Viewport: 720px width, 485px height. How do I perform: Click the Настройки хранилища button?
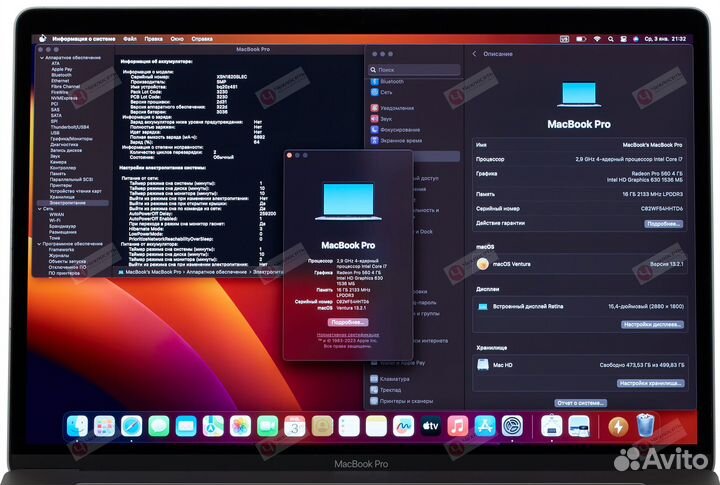[x=650, y=383]
